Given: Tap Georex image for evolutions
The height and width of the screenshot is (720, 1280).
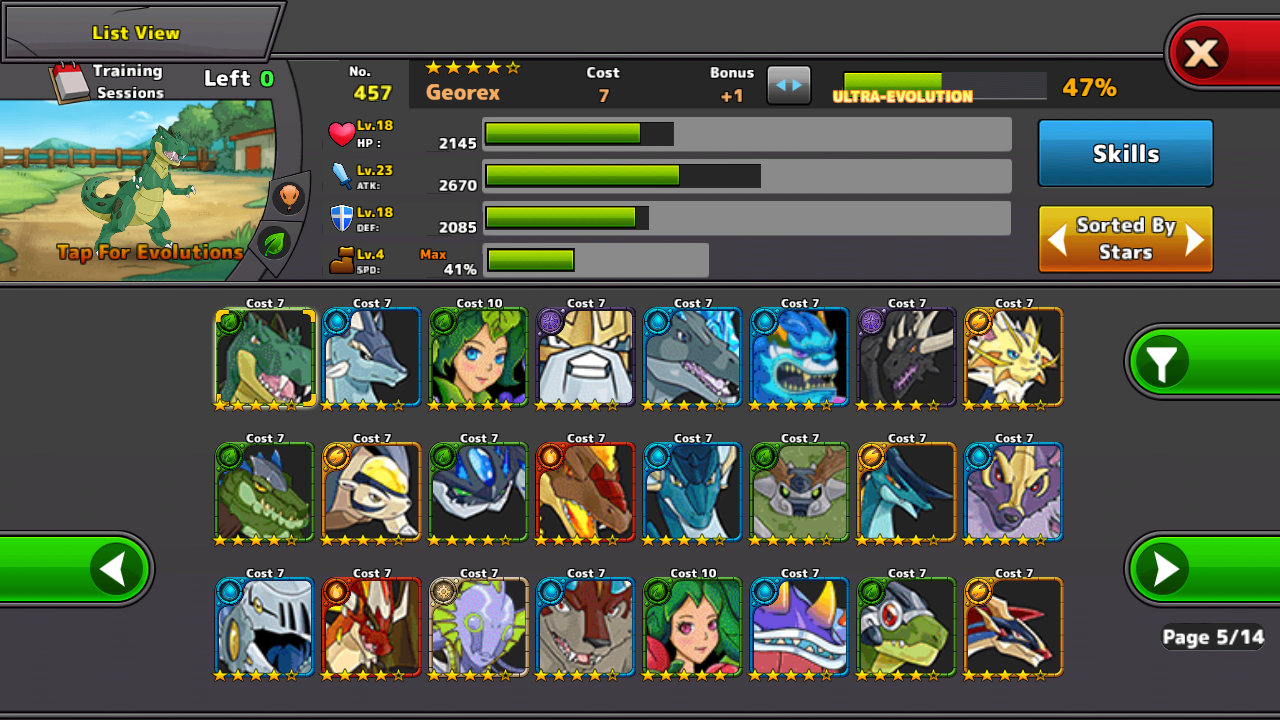Looking at the screenshot, I should tap(138, 190).
